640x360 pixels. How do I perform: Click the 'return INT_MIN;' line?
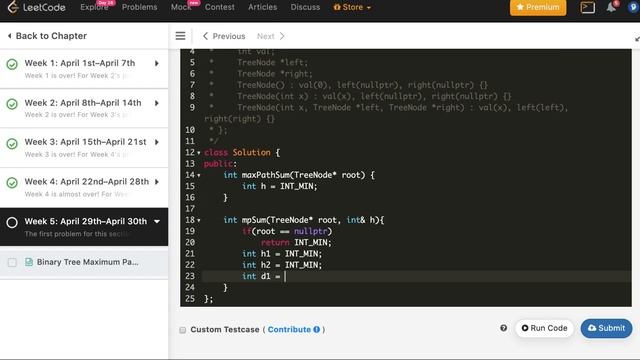pos(296,242)
